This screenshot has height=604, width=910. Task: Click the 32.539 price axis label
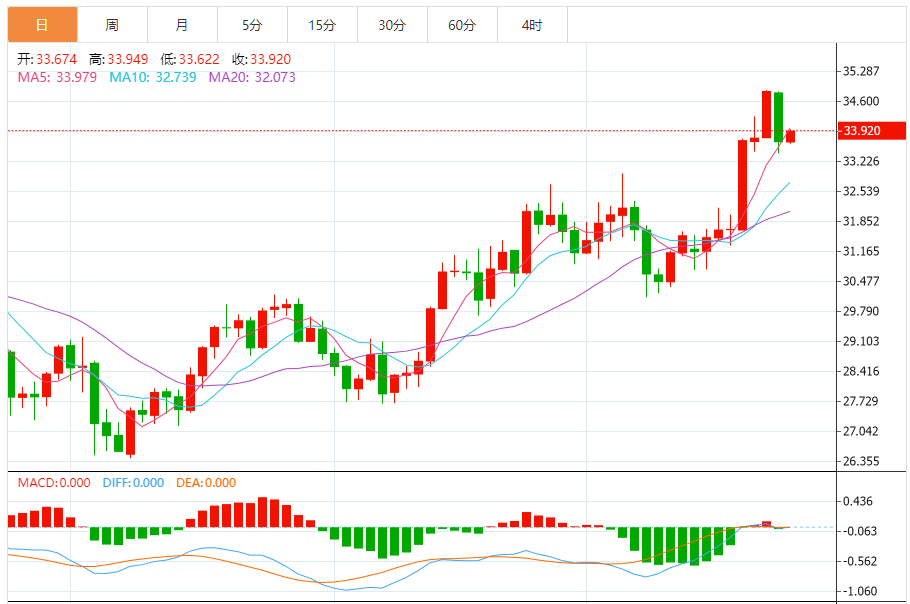click(x=861, y=191)
